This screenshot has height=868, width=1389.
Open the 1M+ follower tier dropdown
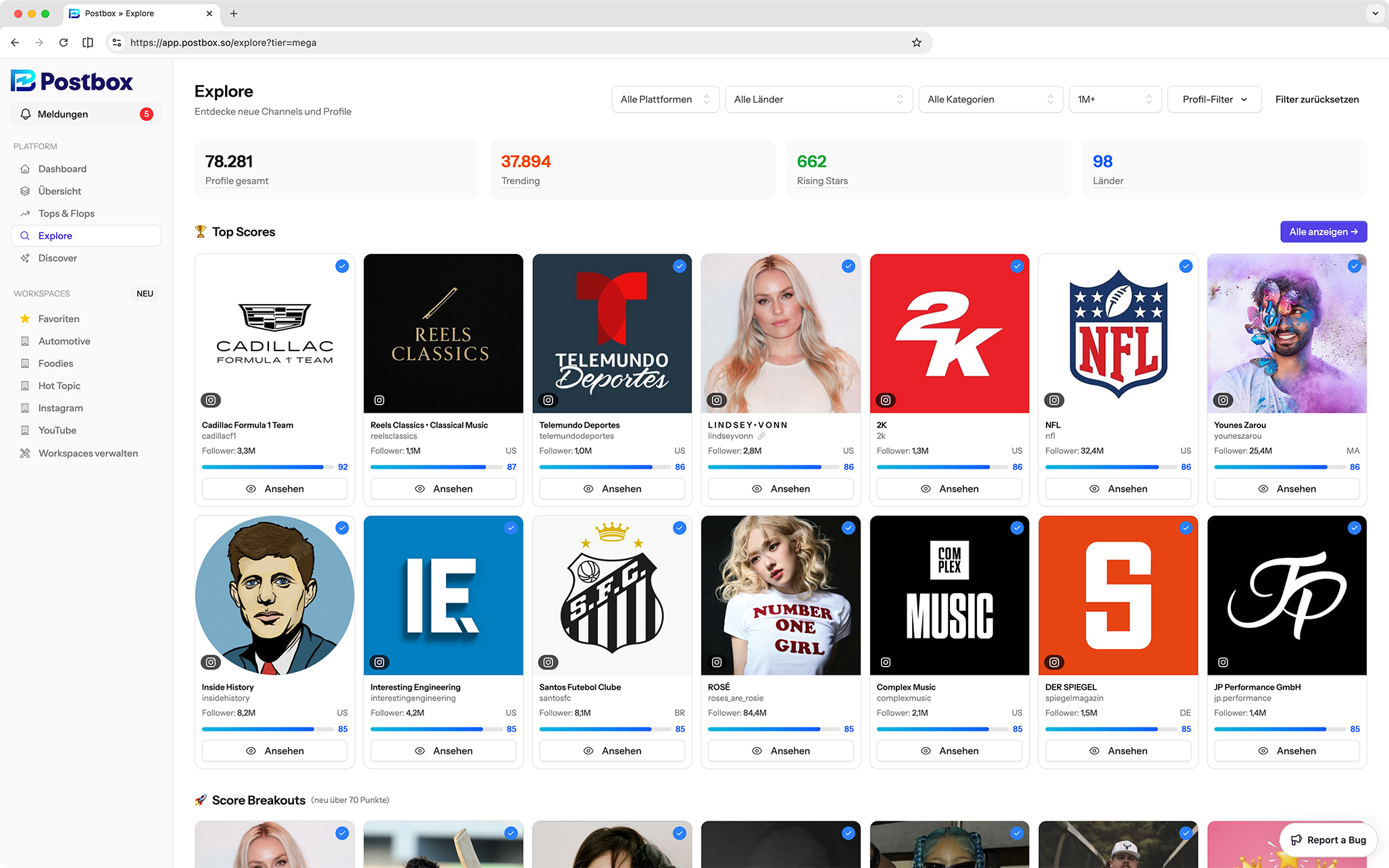tap(1115, 99)
